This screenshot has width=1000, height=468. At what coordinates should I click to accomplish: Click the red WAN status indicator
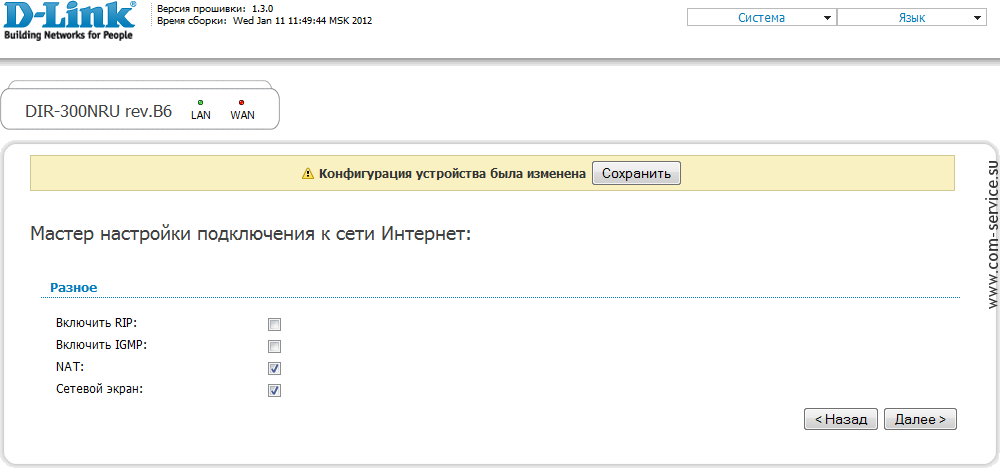(x=241, y=102)
